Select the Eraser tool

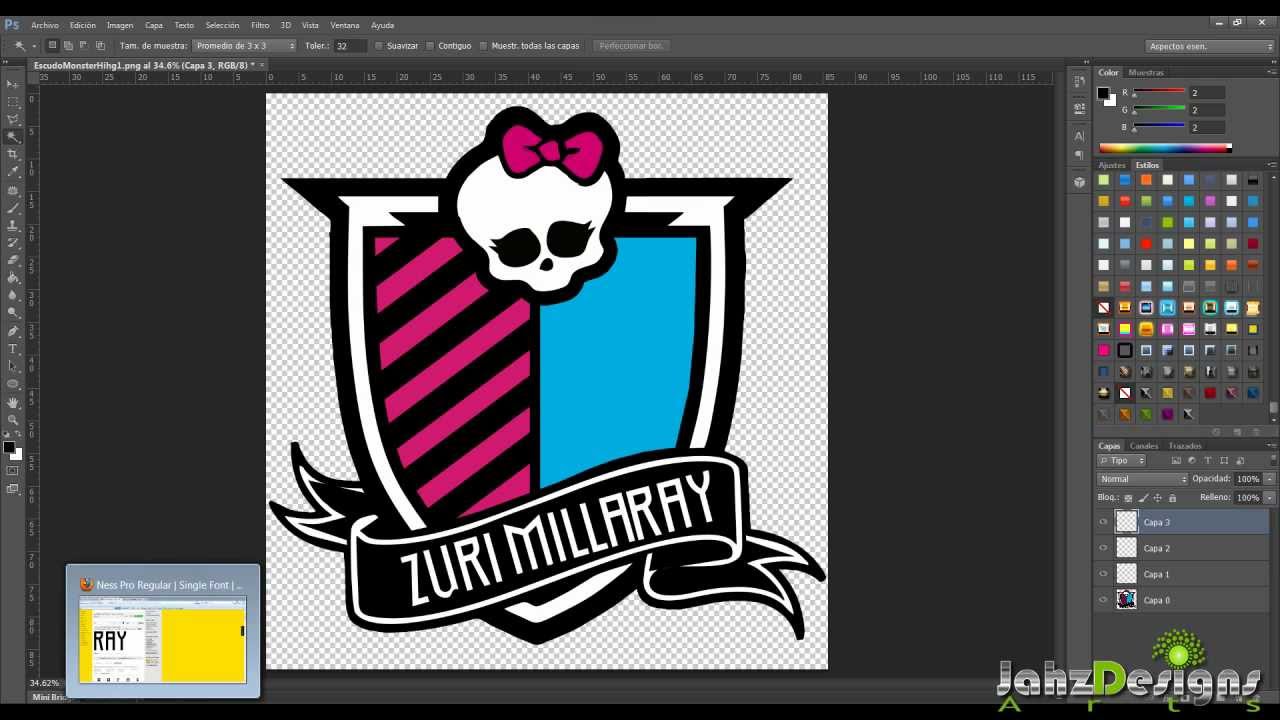pos(13,260)
